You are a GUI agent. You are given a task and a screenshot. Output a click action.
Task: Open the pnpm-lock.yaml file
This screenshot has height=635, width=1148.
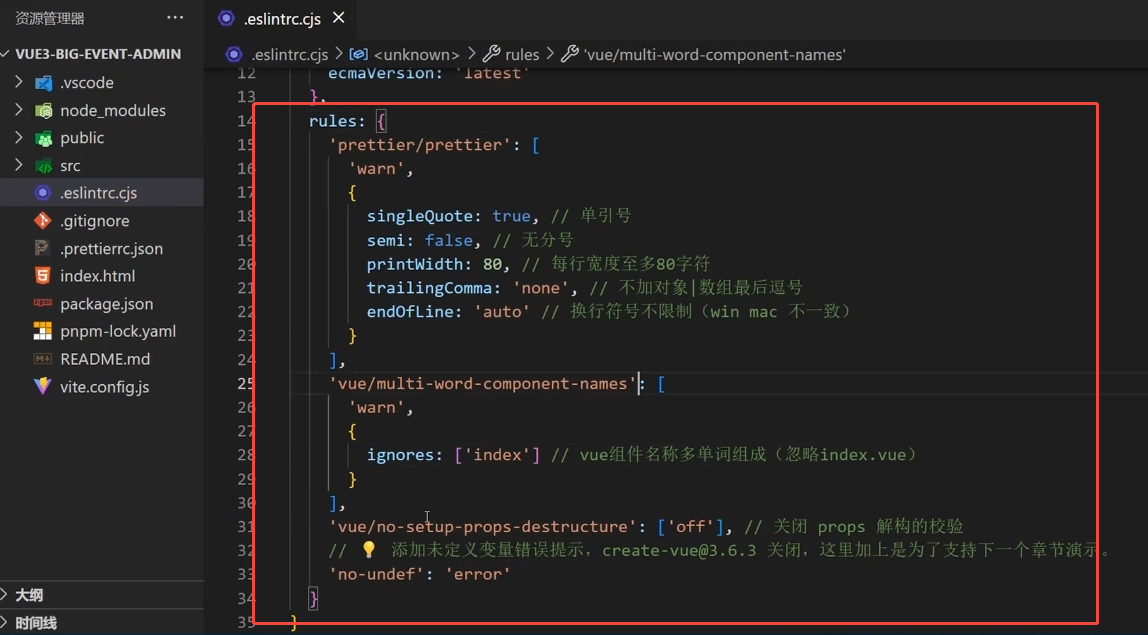[118, 331]
